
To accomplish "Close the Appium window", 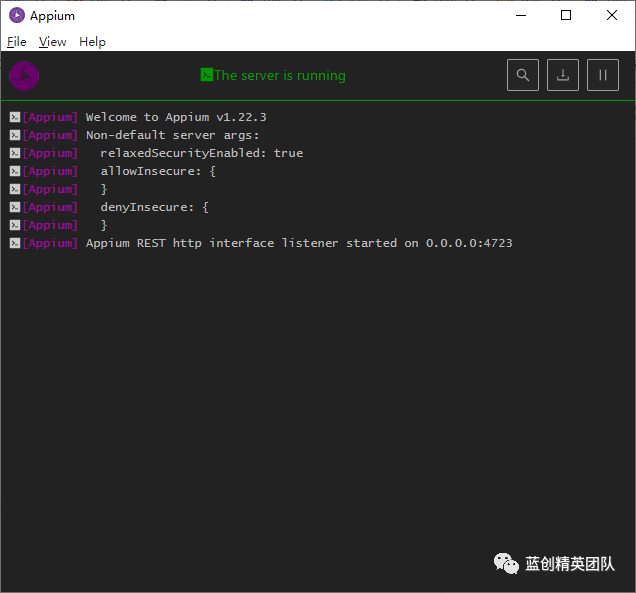I will pos(612,15).
